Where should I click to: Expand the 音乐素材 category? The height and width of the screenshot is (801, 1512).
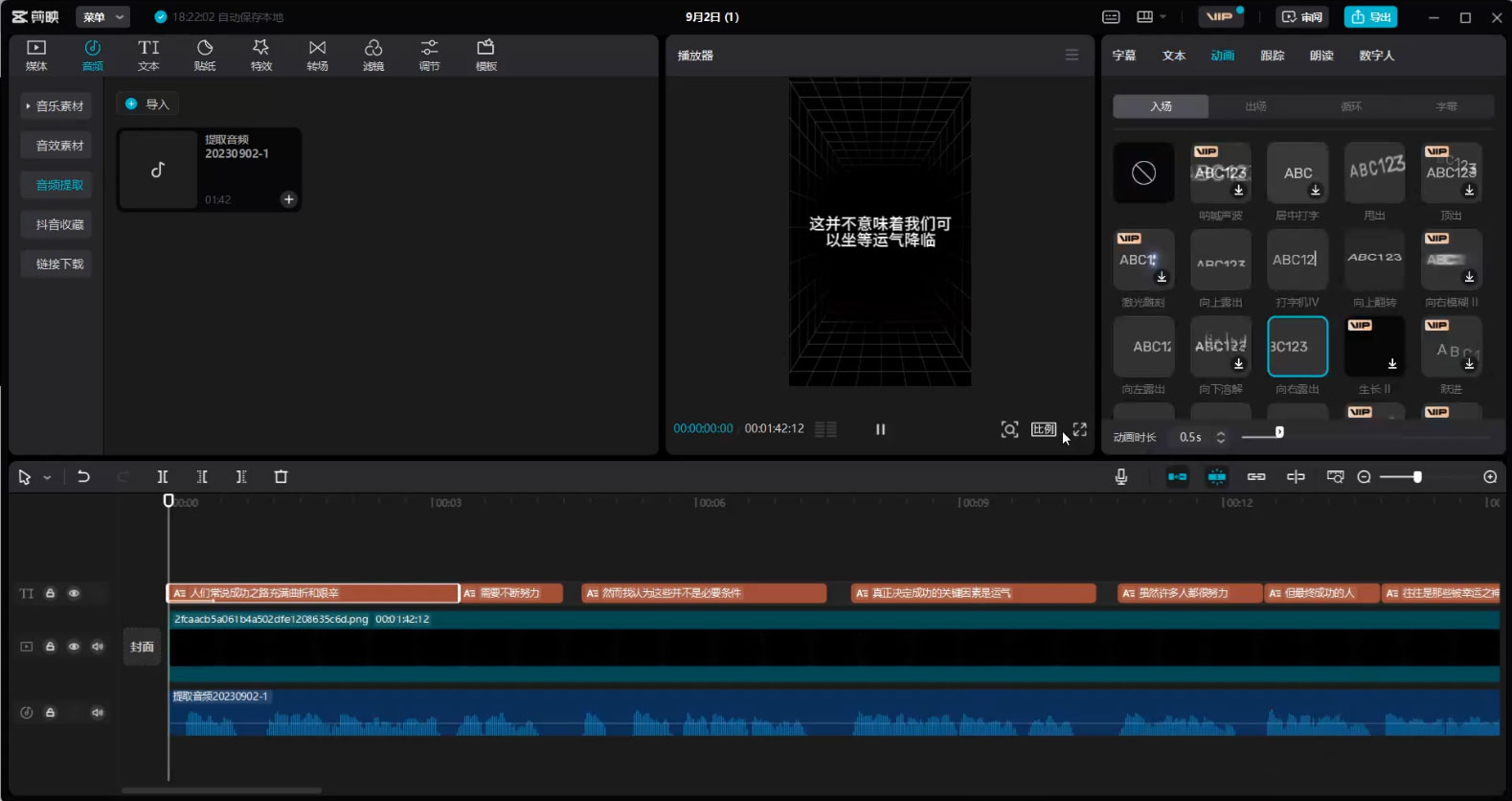56,106
